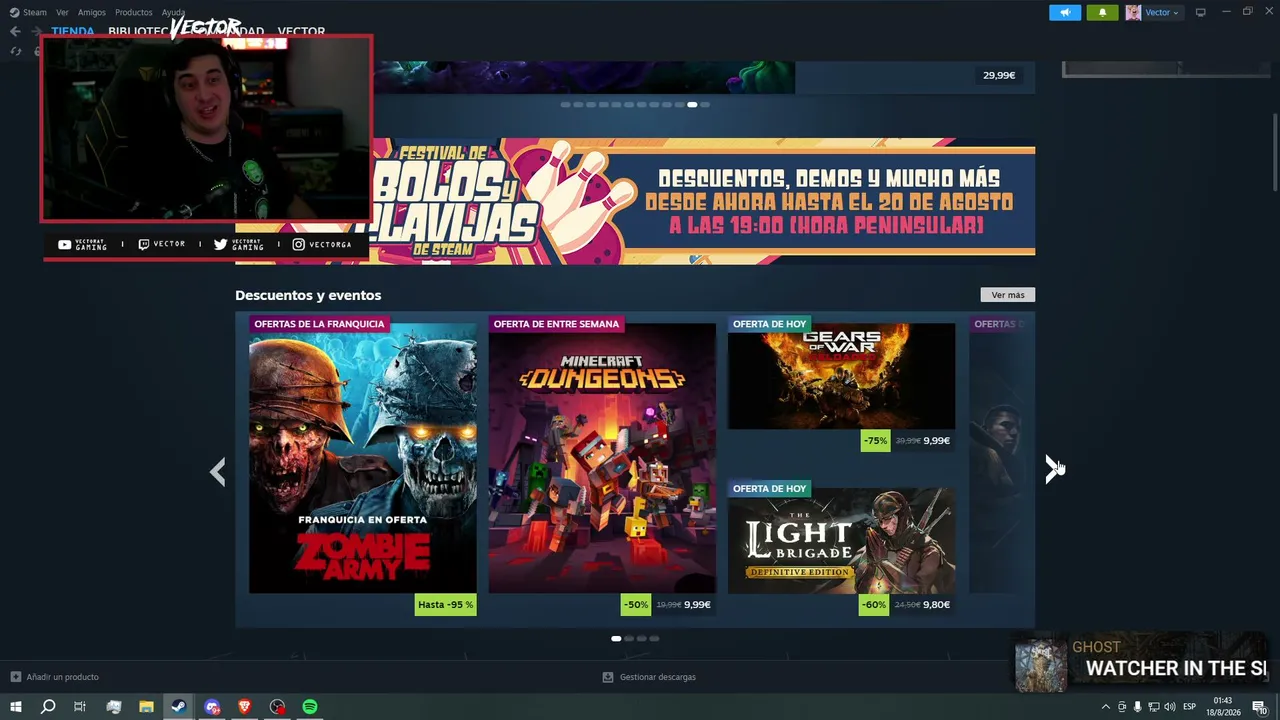Click the OFERTA DE ENTRE SEMANA label
This screenshot has height=720, width=1280.
click(556, 324)
